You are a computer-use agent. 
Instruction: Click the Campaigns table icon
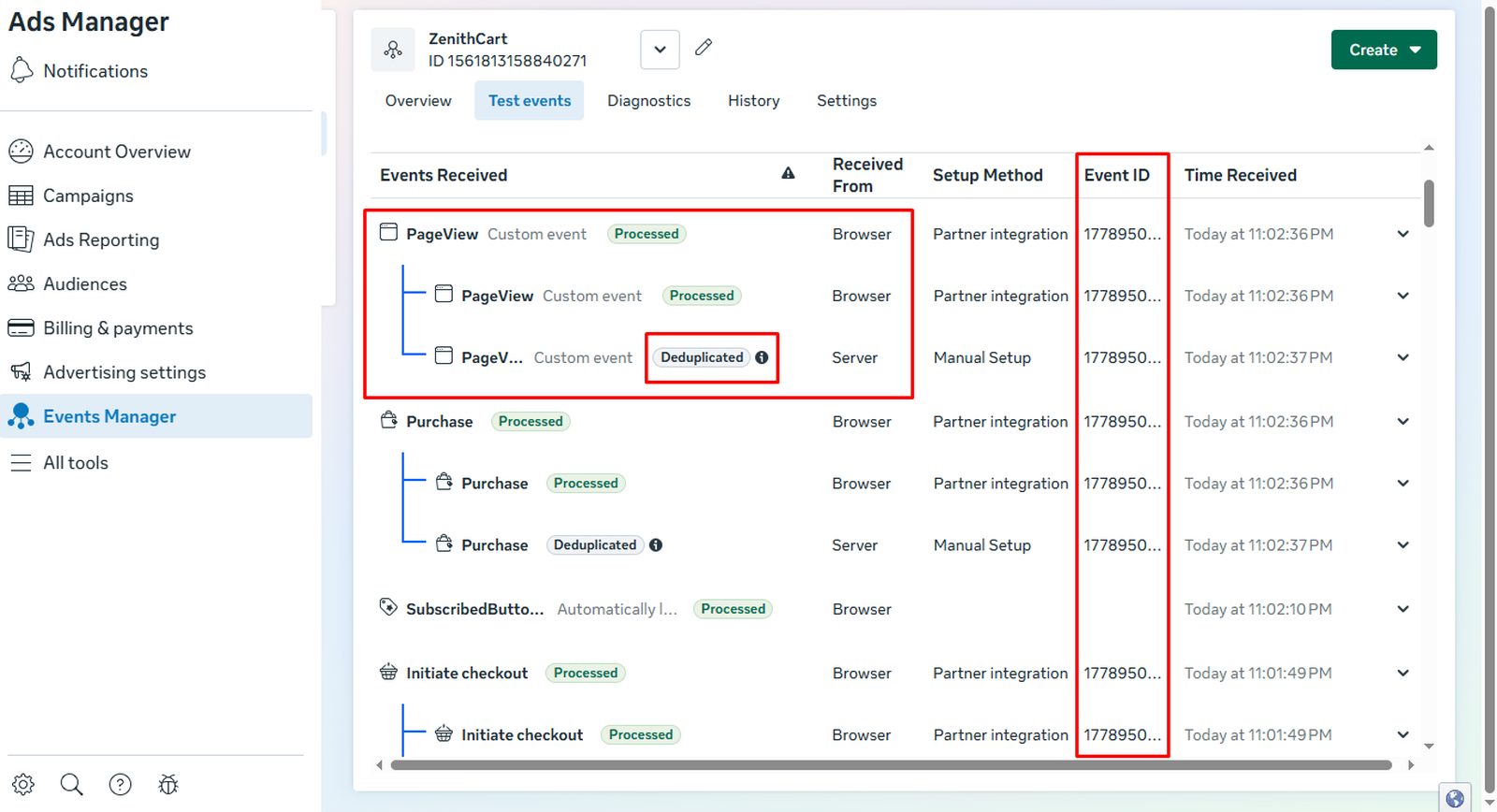tap(21, 196)
